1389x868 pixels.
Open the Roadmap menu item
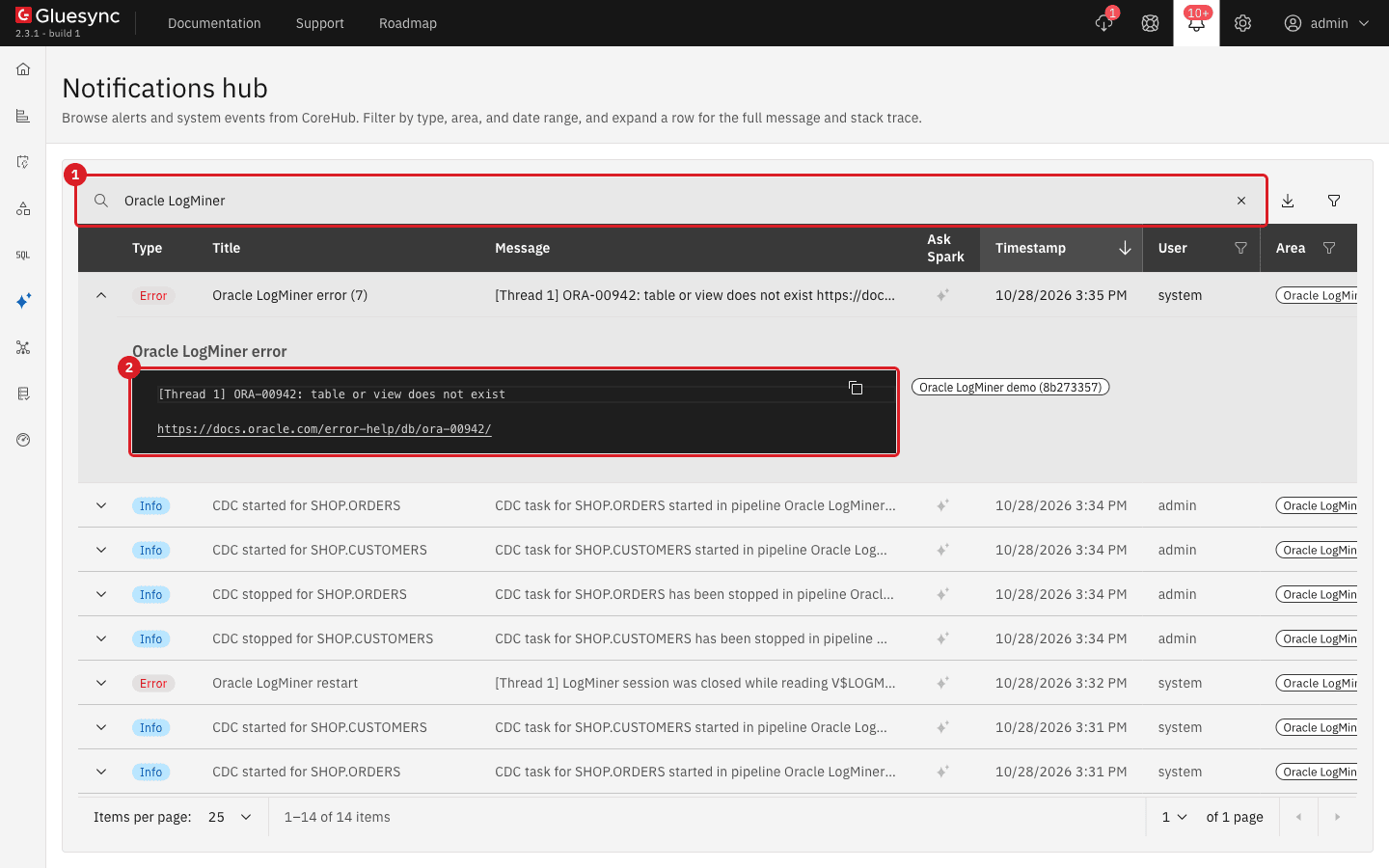point(408,23)
